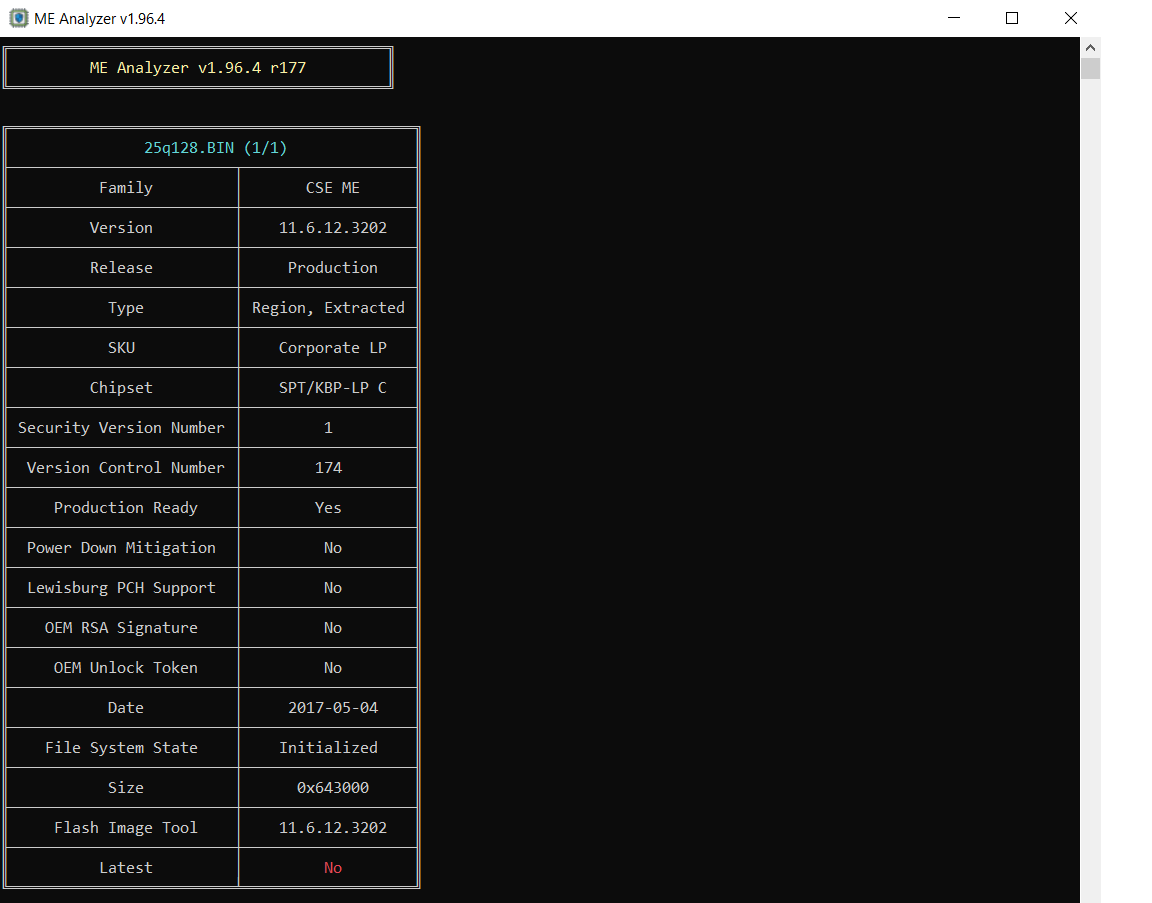The width and height of the screenshot is (1152, 903).
Task: Click the No value for OEM RSA Signature
Action: pos(333,627)
